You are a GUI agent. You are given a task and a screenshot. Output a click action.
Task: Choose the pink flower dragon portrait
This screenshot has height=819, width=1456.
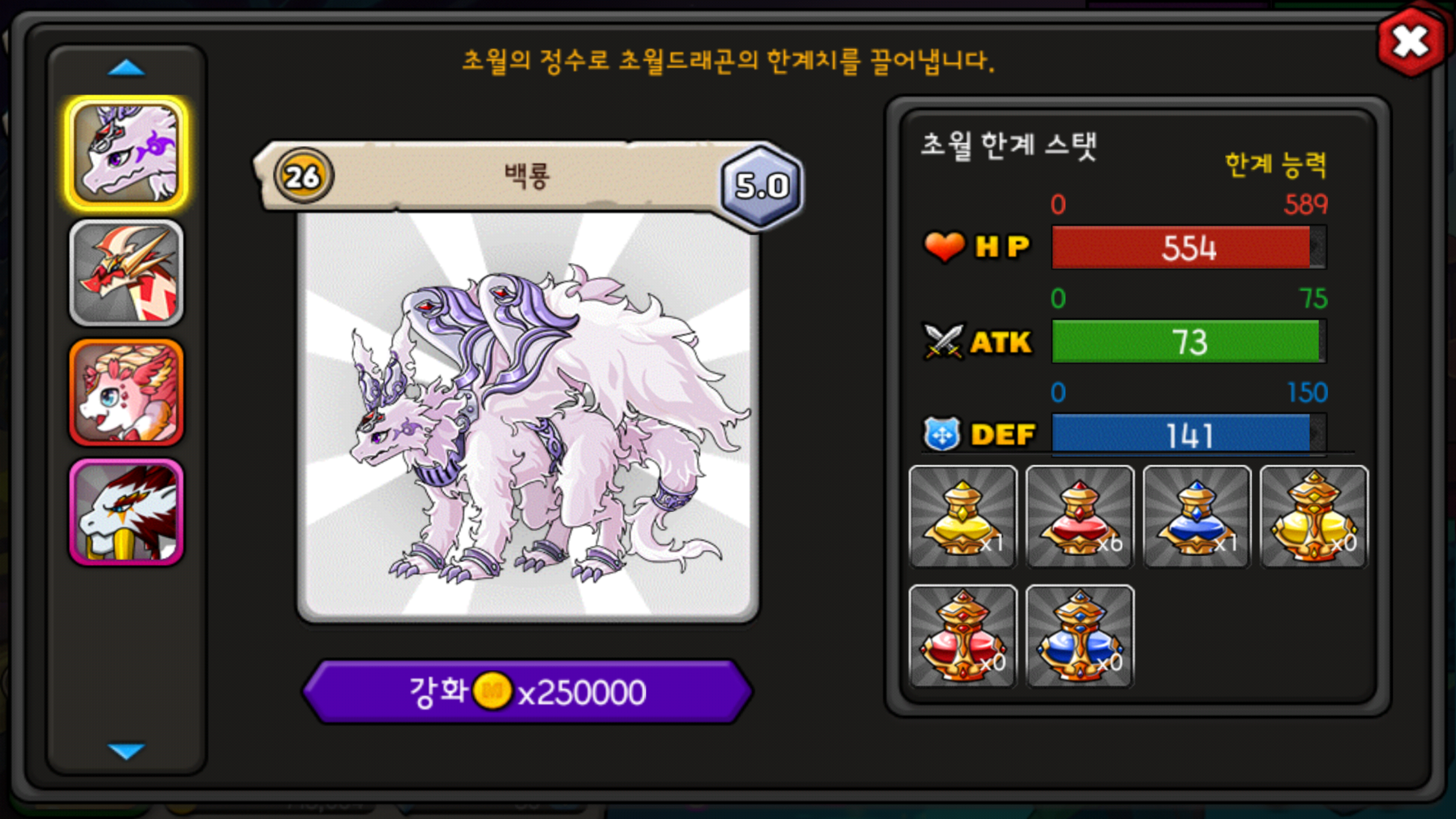coord(126,392)
